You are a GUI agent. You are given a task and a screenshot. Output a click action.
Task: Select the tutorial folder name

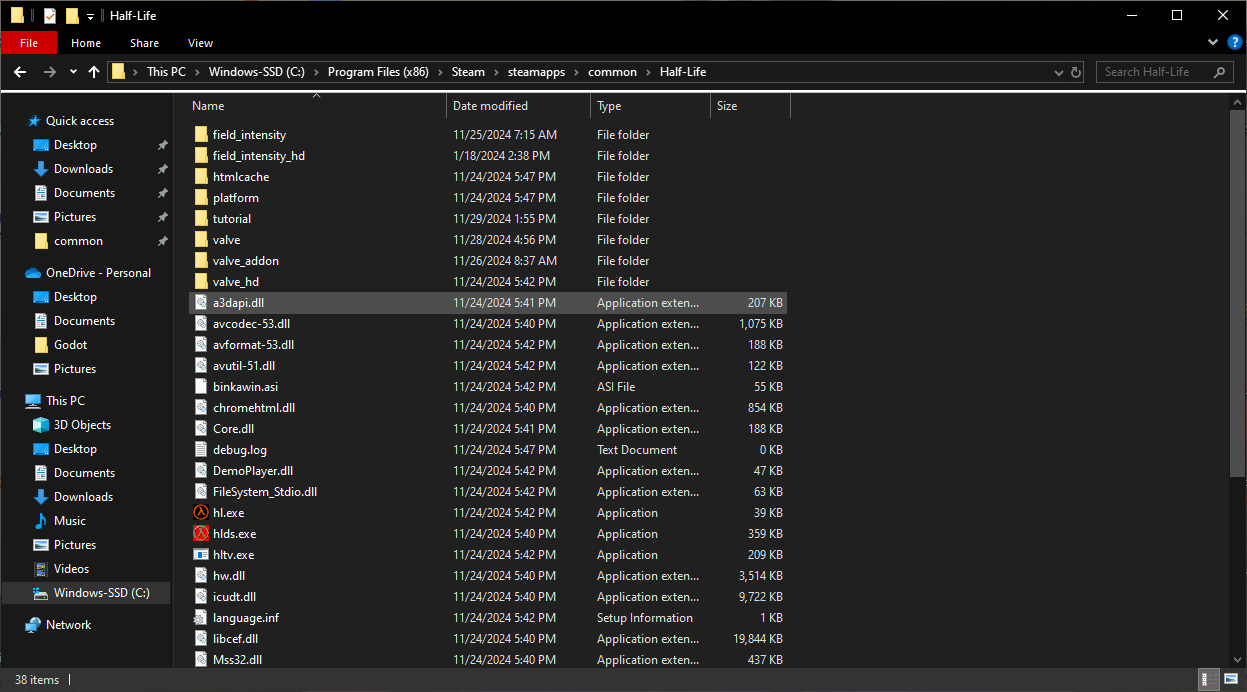click(x=232, y=219)
